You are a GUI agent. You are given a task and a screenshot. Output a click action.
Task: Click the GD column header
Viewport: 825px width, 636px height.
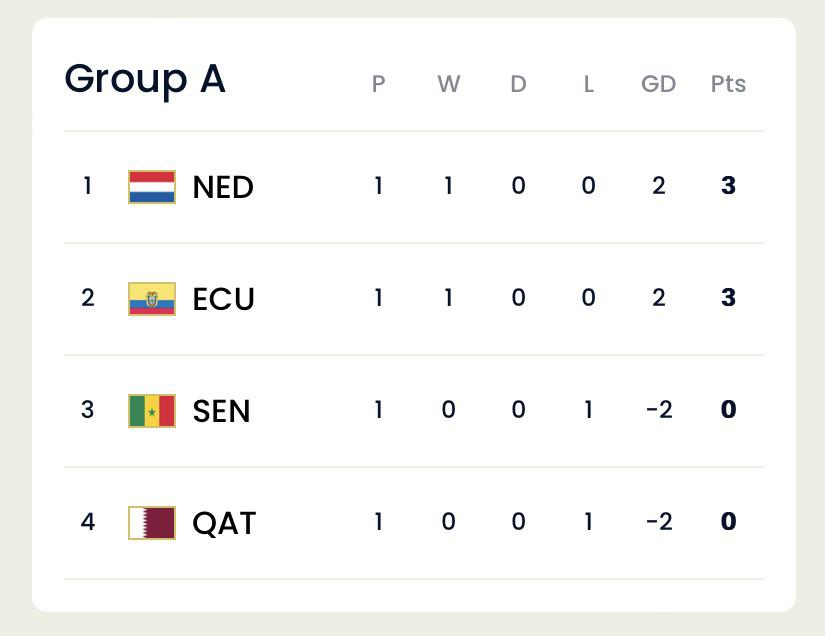click(x=658, y=84)
